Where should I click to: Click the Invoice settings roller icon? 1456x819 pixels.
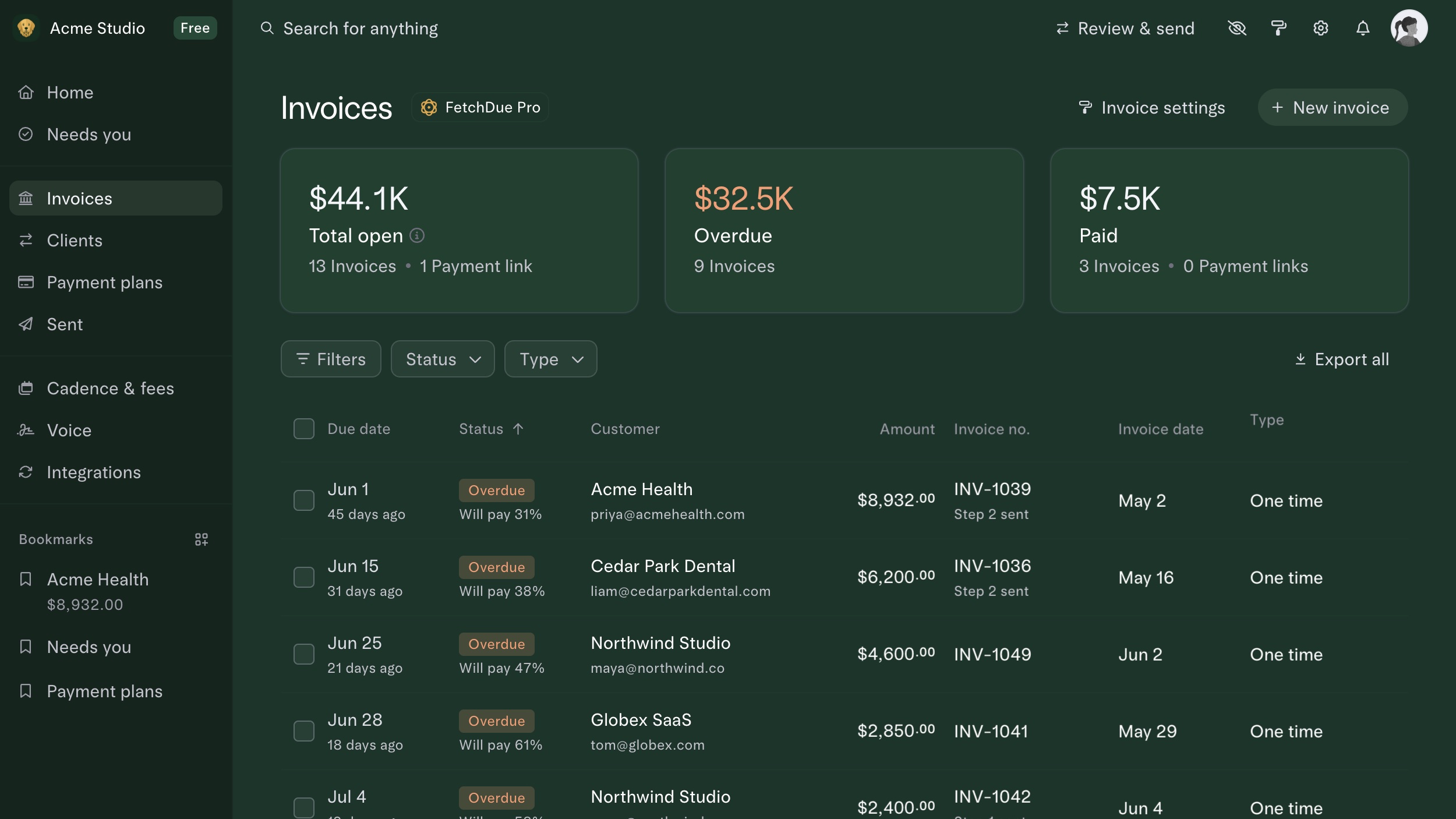pyautogui.click(x=1085, y=107)
